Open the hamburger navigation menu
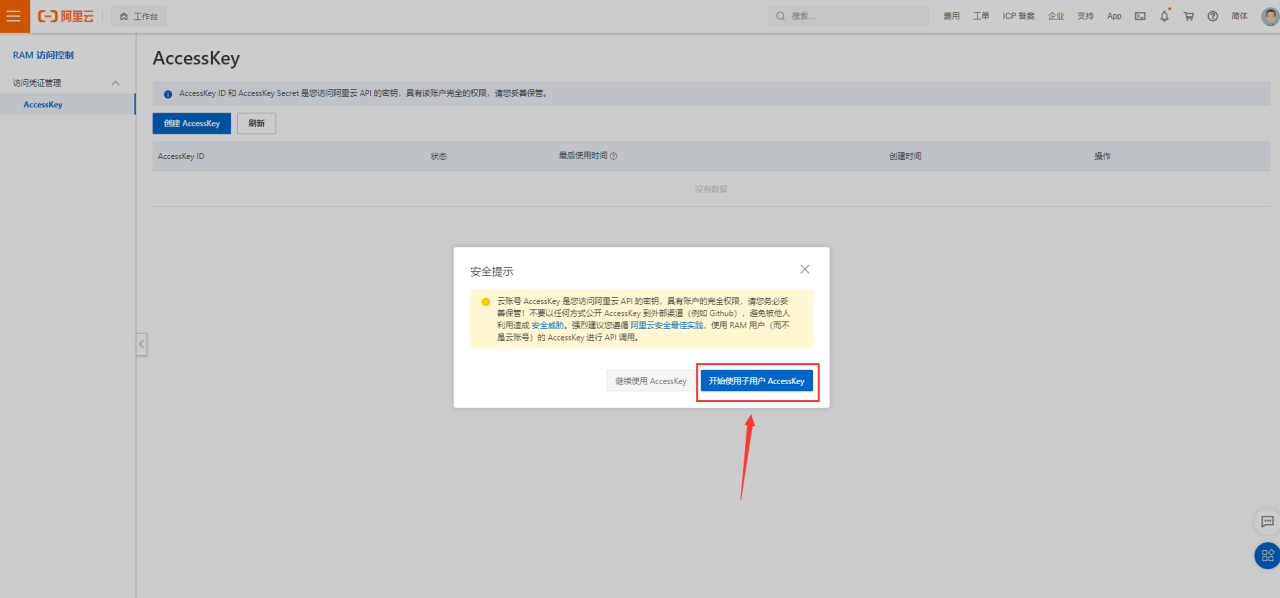1280x598 pixels. click(14, 16)
